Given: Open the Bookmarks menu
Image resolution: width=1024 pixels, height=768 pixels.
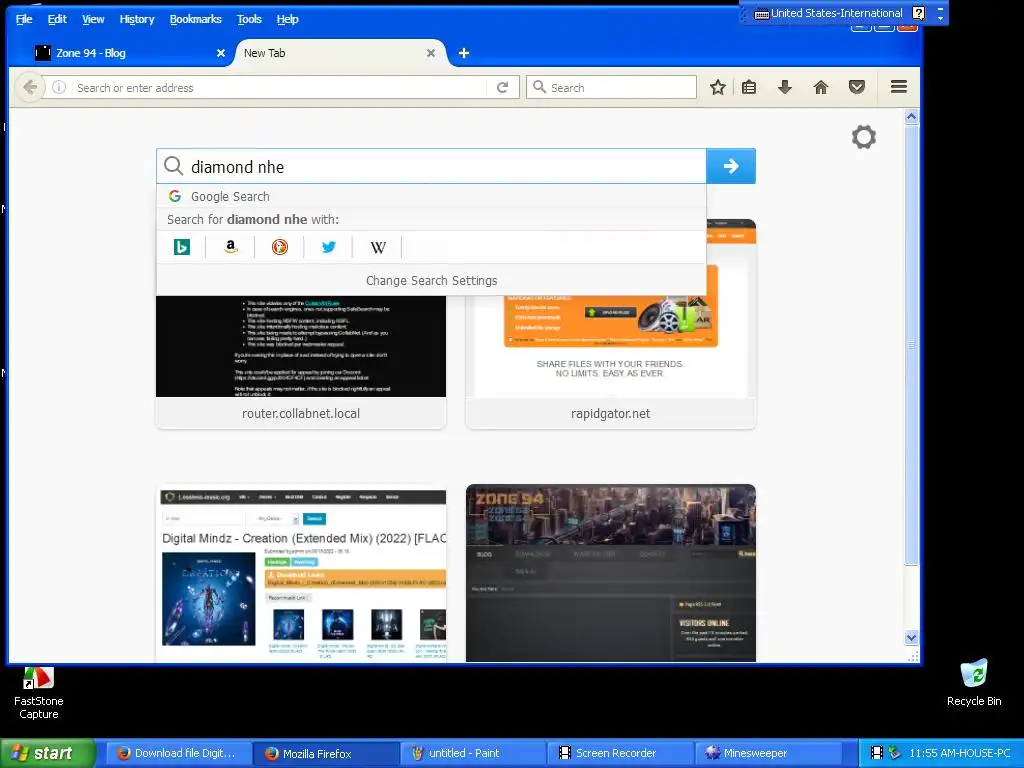Looking at the screenshot, I should 195,19.
